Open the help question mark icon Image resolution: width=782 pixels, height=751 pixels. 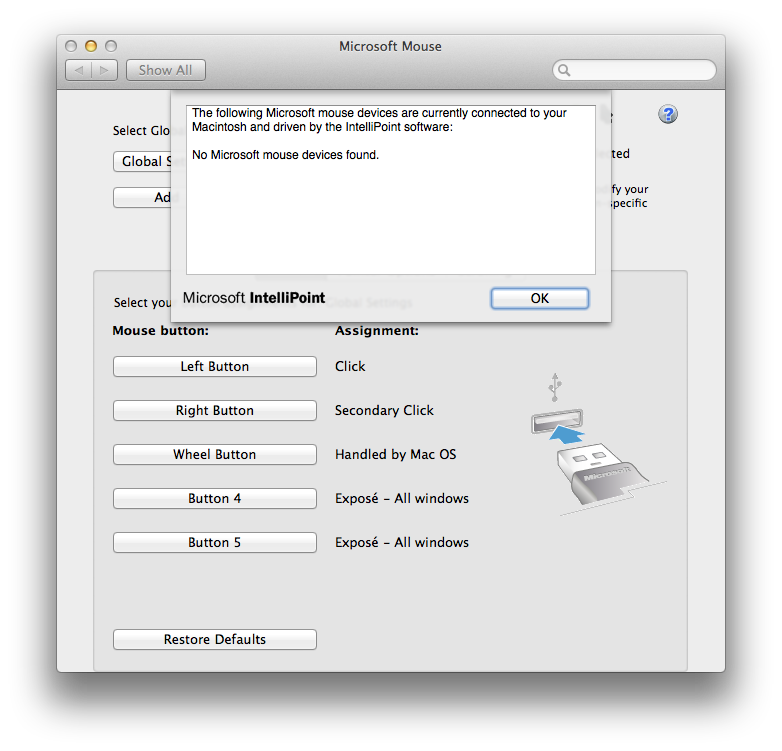point(668,114)
